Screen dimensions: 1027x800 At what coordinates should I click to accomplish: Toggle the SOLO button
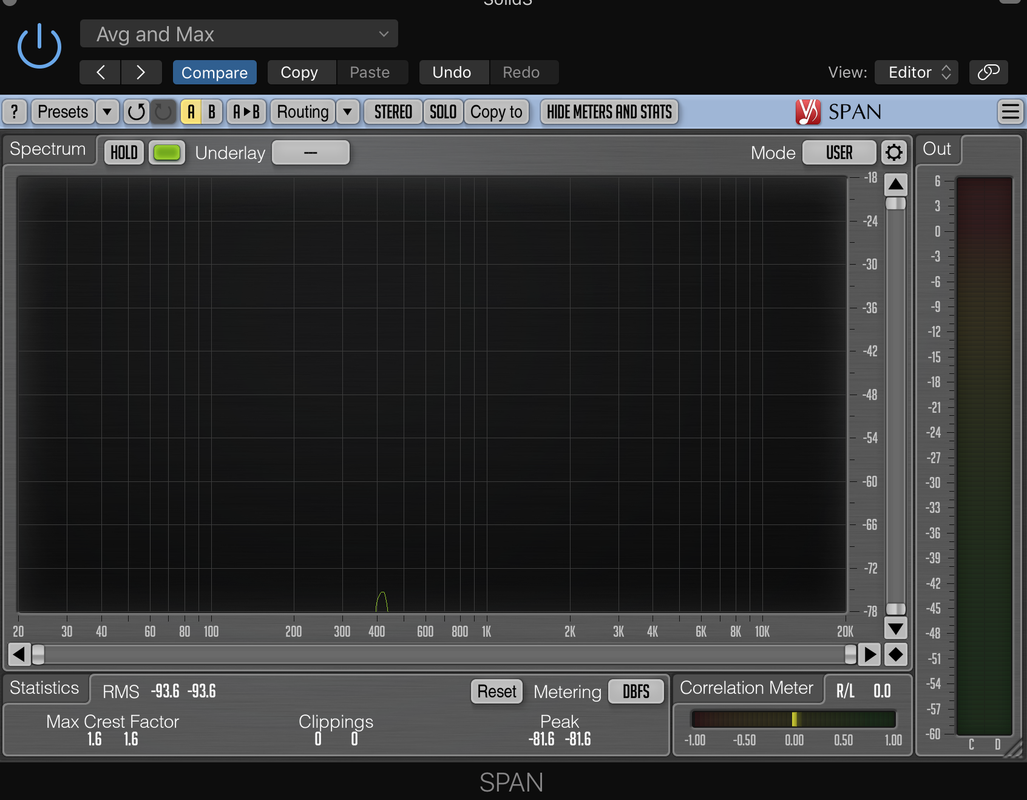[443, 112]
